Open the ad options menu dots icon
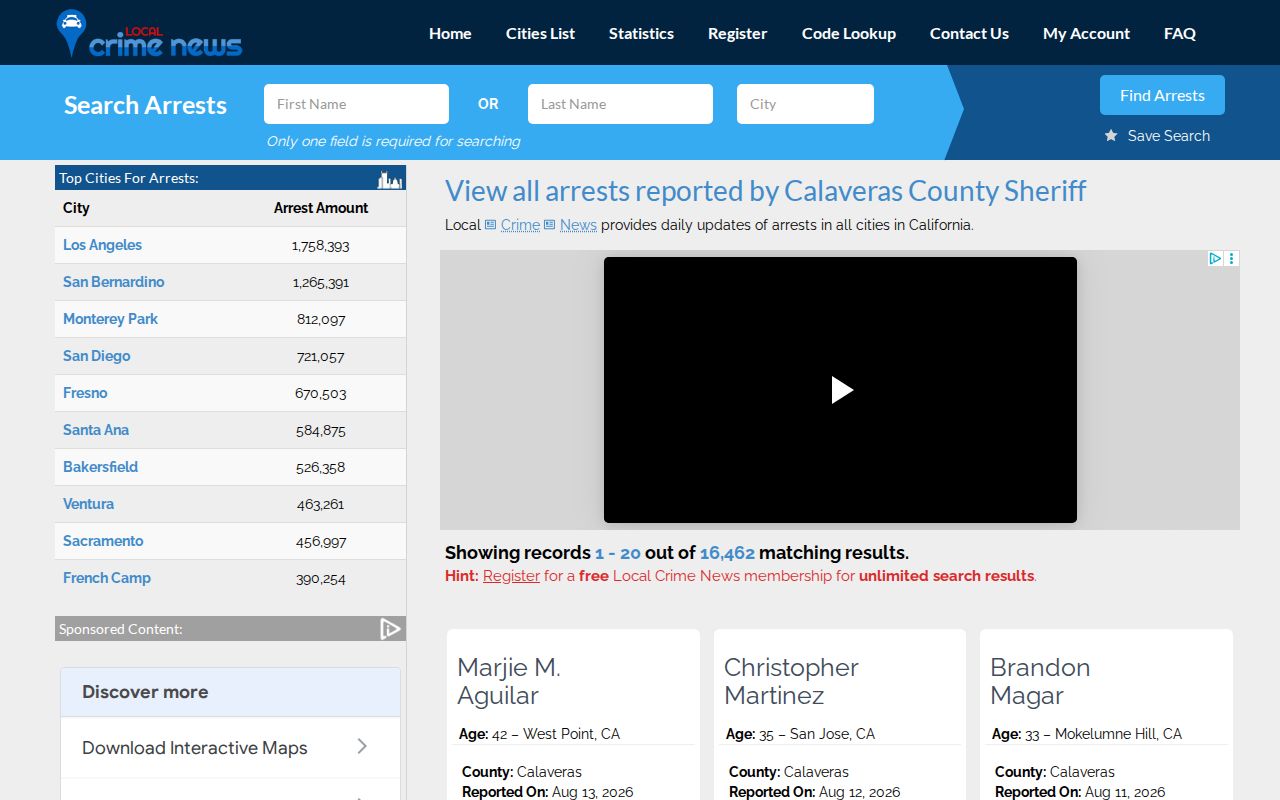1280x800 pixels. click(x=1232, y=258)
